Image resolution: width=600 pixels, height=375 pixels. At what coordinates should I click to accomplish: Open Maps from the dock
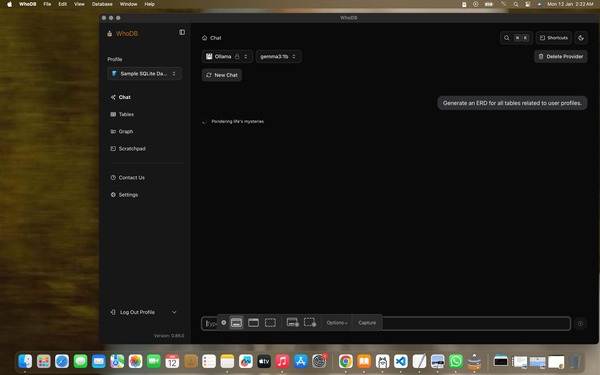(117, 361)
